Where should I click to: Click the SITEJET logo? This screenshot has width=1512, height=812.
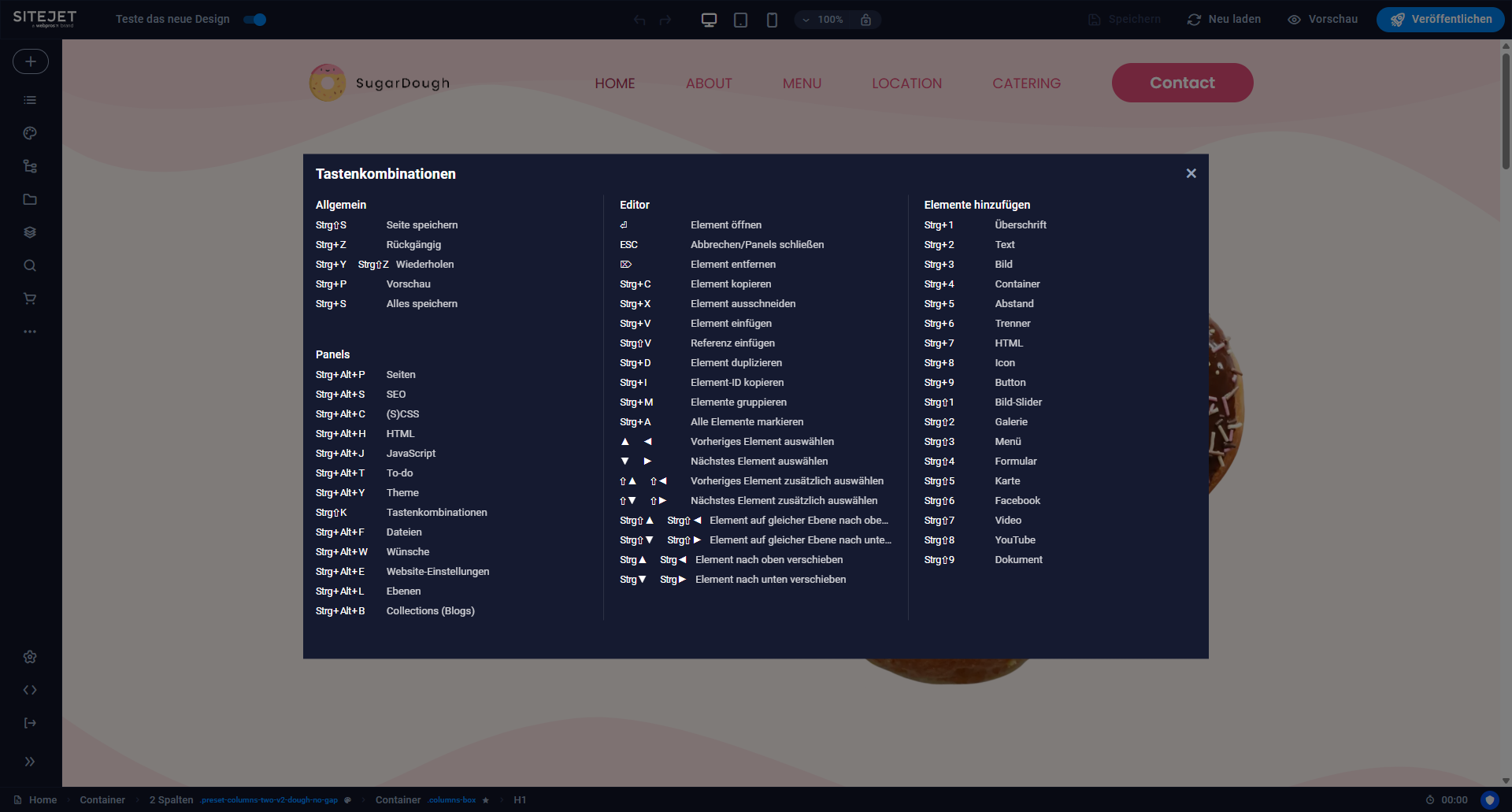[x=45, y=19]
